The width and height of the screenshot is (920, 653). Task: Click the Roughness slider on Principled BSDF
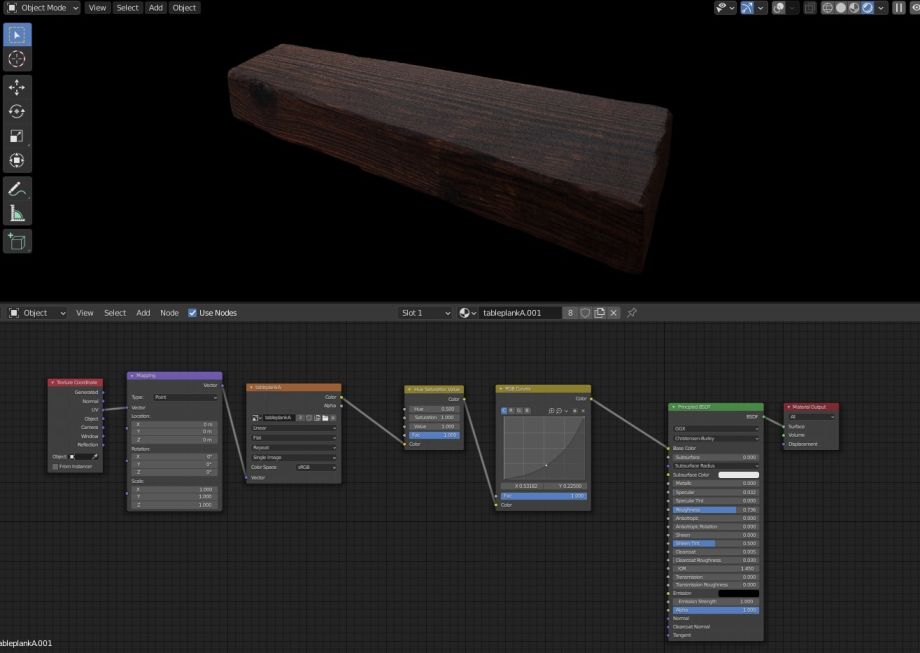[714, 509]
